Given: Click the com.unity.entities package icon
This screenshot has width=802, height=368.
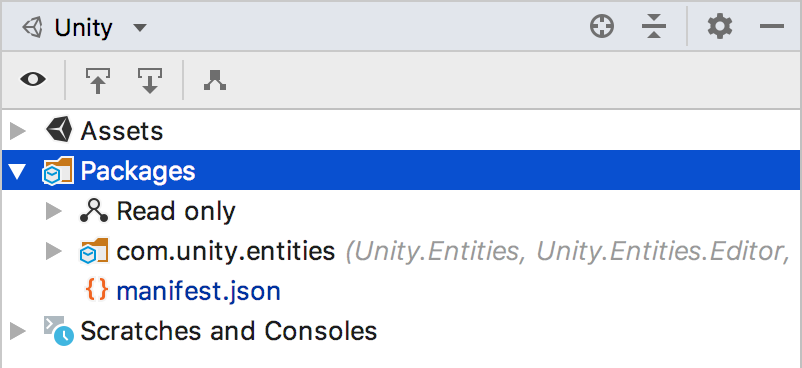Looking at the screenshot, I should pos(94,251).
